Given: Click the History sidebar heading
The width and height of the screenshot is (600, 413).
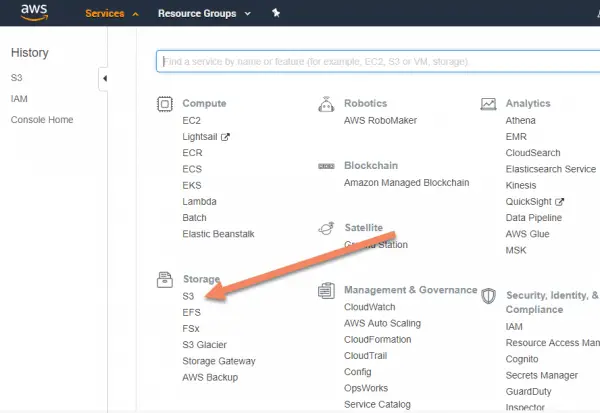Looking at the screenshot, I should point(30,52).
